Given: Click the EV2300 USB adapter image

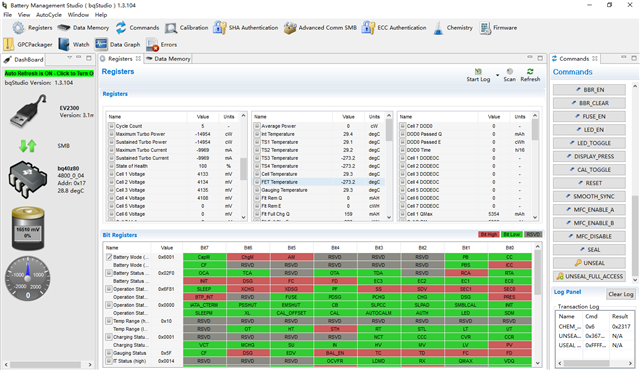Looking at the screenshot, I should point(28,111).
